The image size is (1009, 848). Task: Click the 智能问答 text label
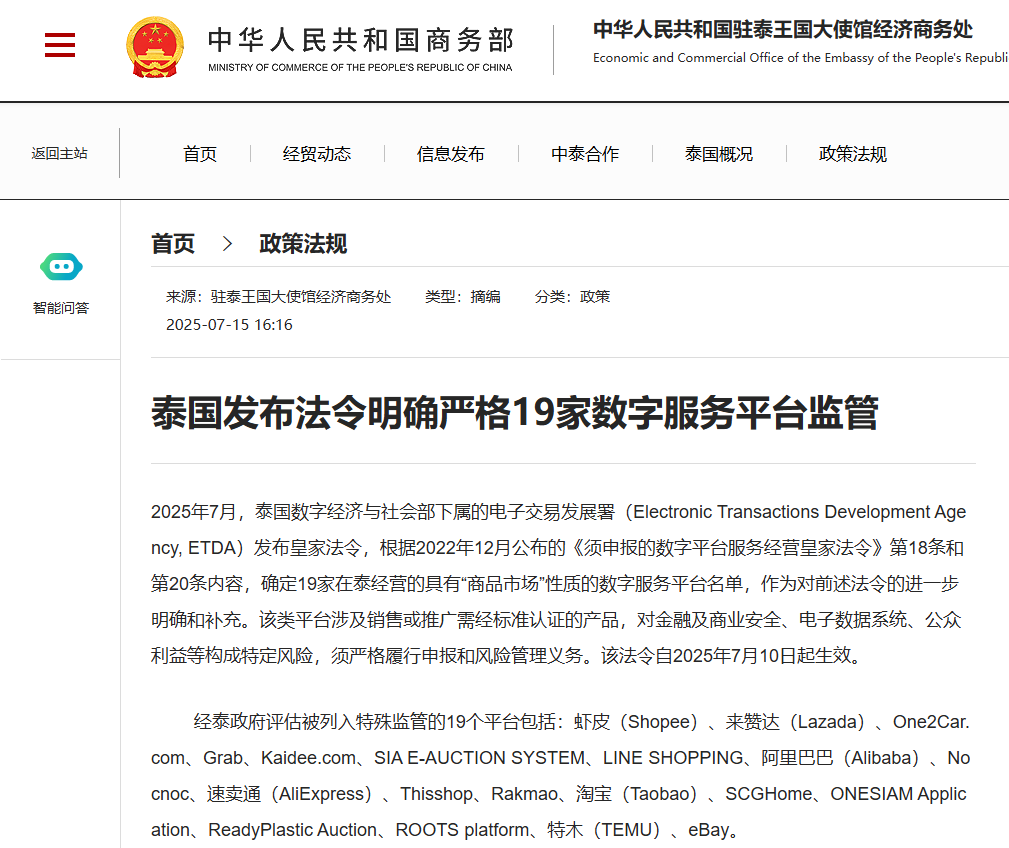click(x=61, y=308)
